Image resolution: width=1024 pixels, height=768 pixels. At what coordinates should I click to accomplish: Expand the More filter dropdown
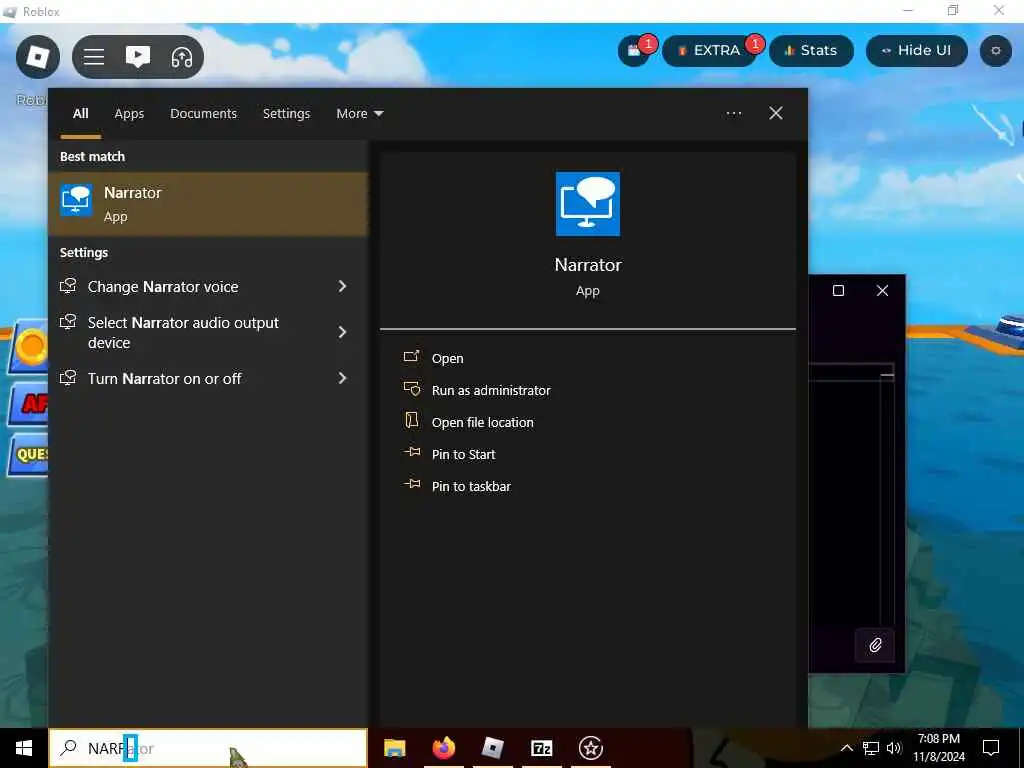[x=360, y=114]
